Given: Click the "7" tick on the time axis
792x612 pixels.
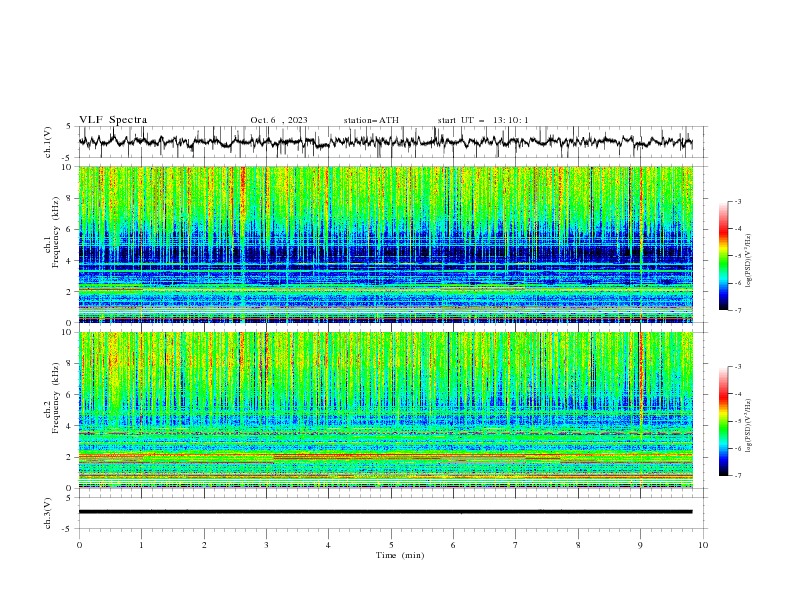Looking at the screenshot, I should point(516,545).
